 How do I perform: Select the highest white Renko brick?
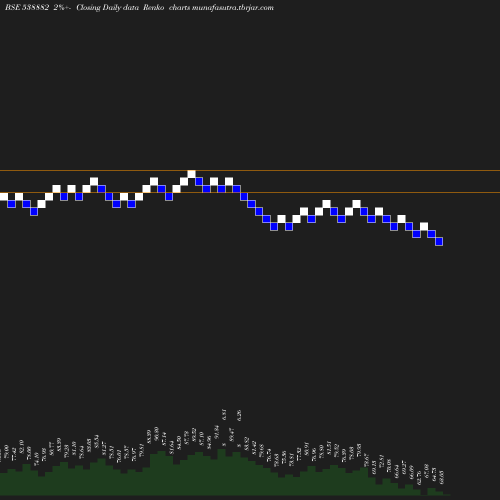(x=191, y=174)
